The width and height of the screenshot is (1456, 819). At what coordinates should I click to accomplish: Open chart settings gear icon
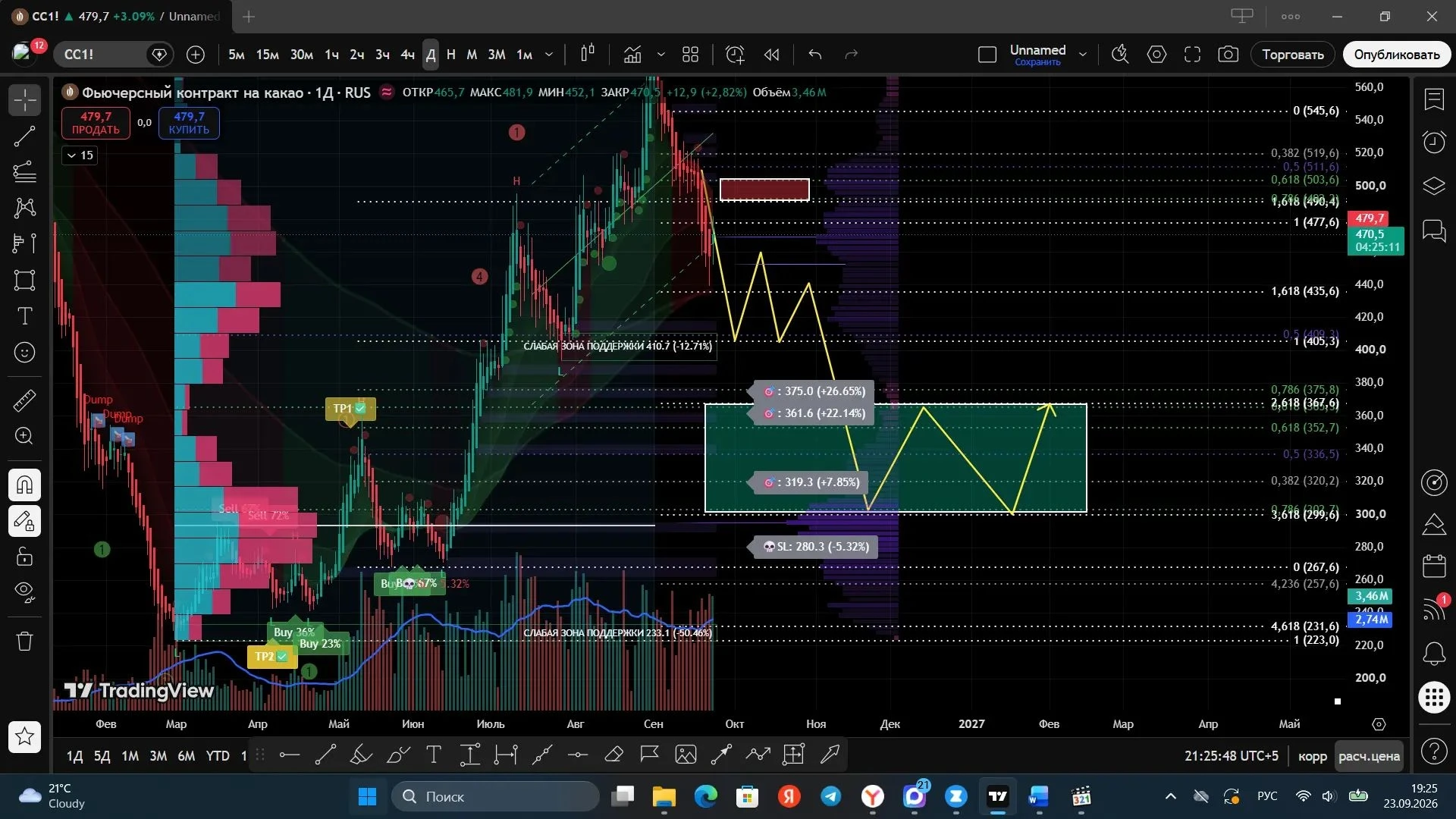point(1156,55)
